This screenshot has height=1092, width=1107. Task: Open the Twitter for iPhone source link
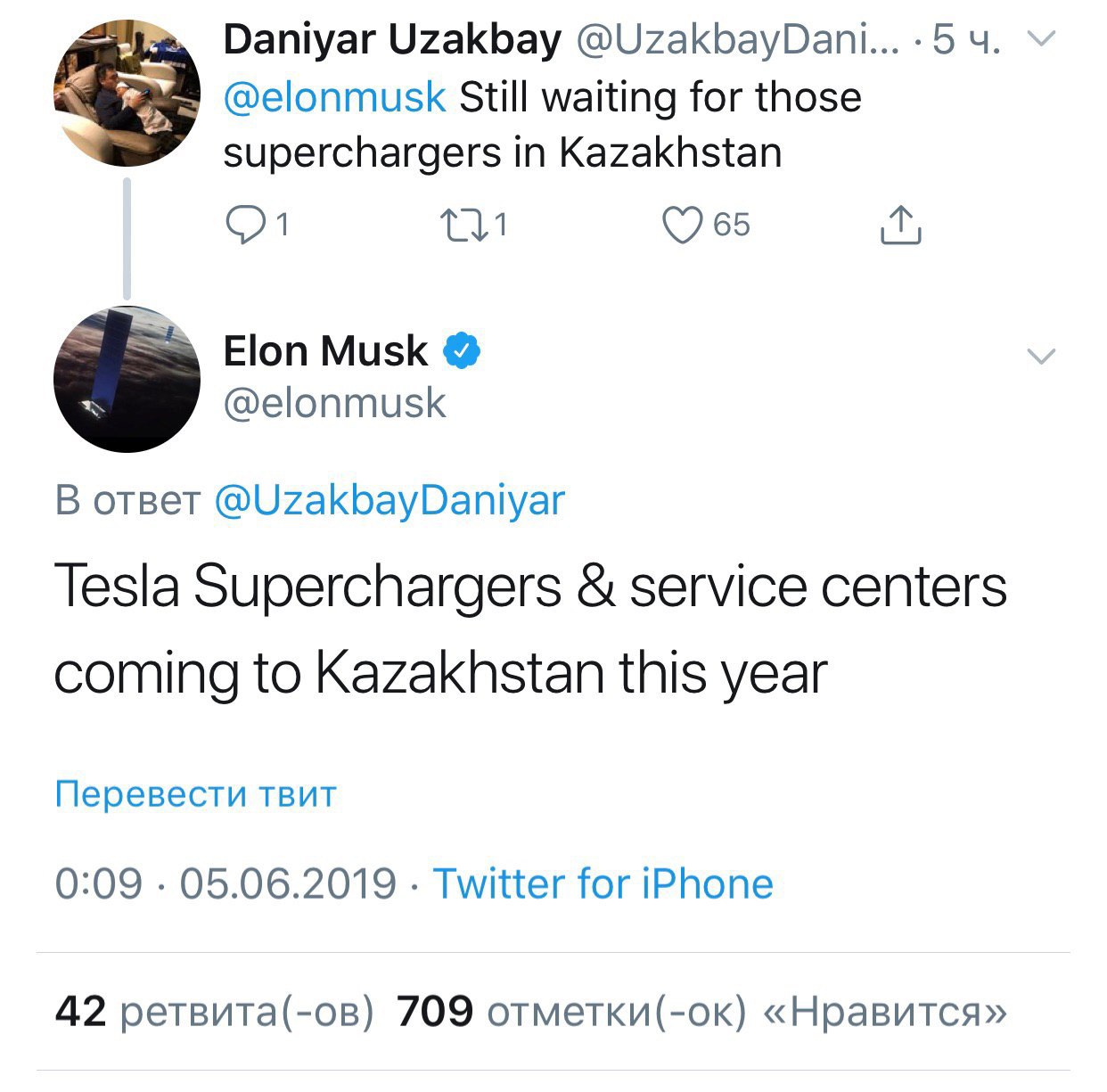(x=603, y=884)
